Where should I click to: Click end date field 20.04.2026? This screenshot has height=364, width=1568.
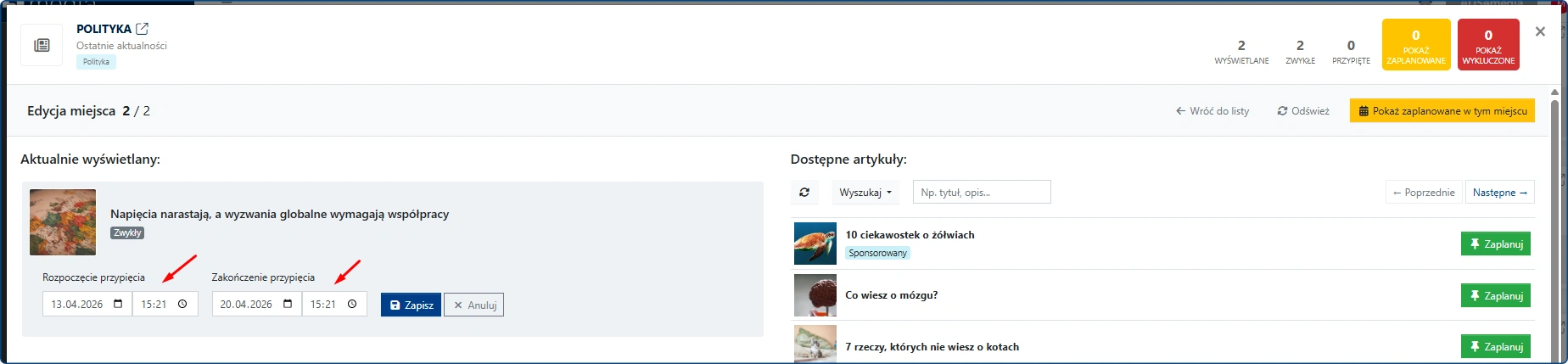pos(257,304)
